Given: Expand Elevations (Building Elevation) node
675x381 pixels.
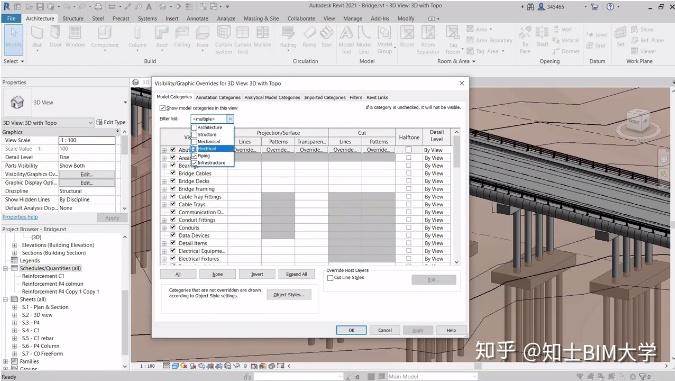Looking at the screenshot, I should click(14, 245).
